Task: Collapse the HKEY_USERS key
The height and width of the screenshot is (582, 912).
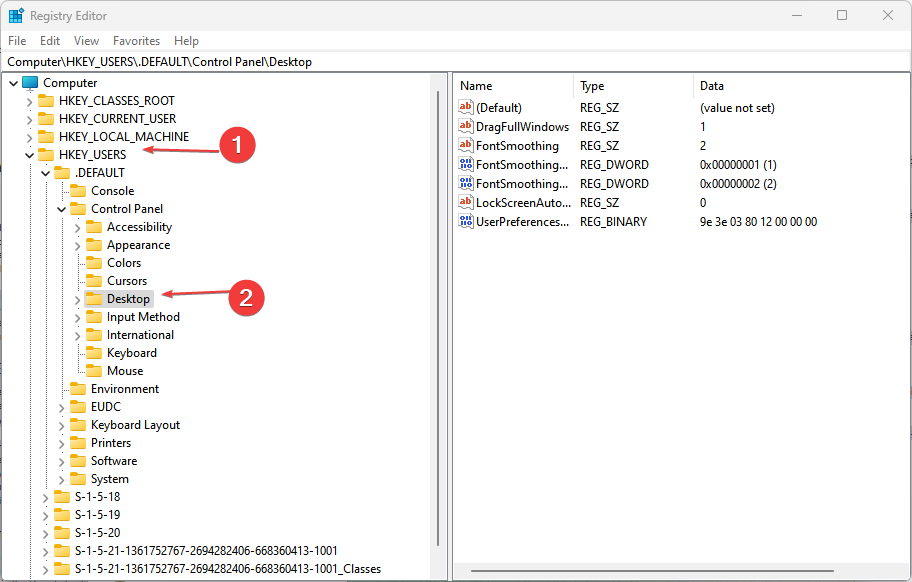Action: (x=30, y=156)
